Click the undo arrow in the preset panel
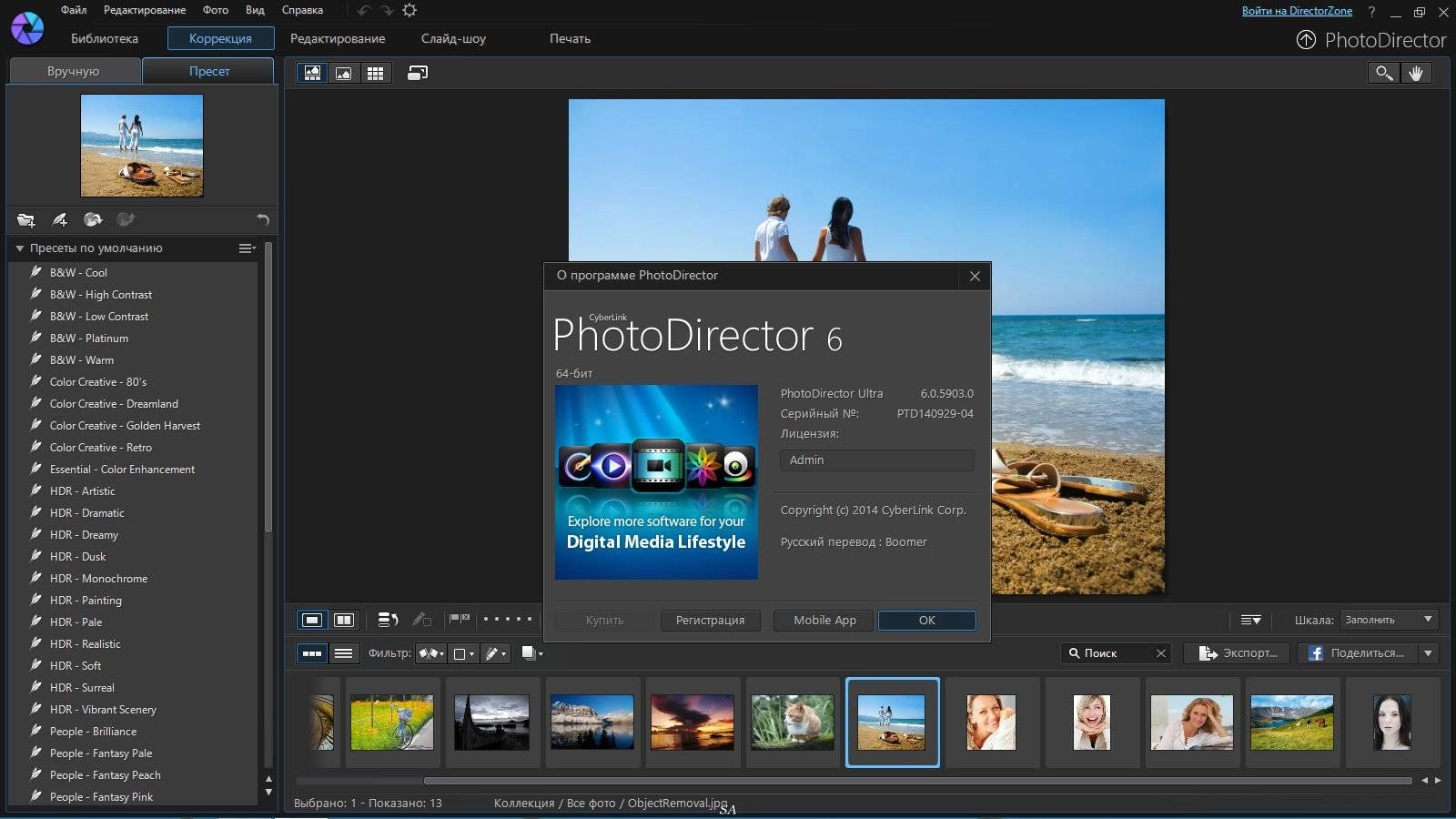 pos(263,219)
